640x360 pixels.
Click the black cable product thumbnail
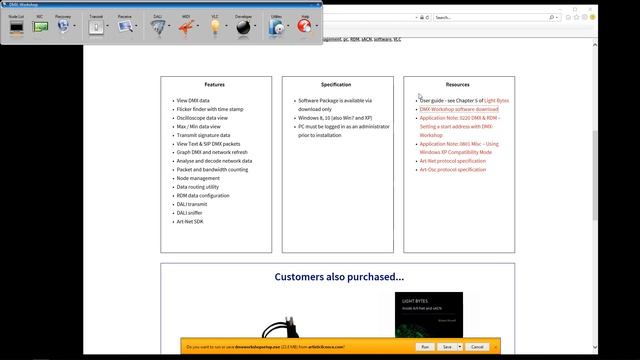[x=282, y=327]
